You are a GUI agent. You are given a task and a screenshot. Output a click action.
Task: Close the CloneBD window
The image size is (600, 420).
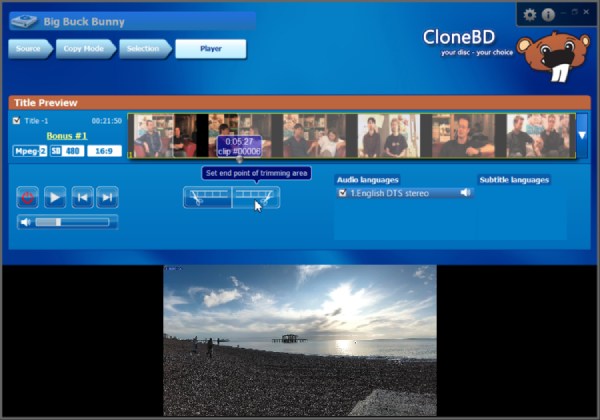pyautogui.click(x=586, y=12)
